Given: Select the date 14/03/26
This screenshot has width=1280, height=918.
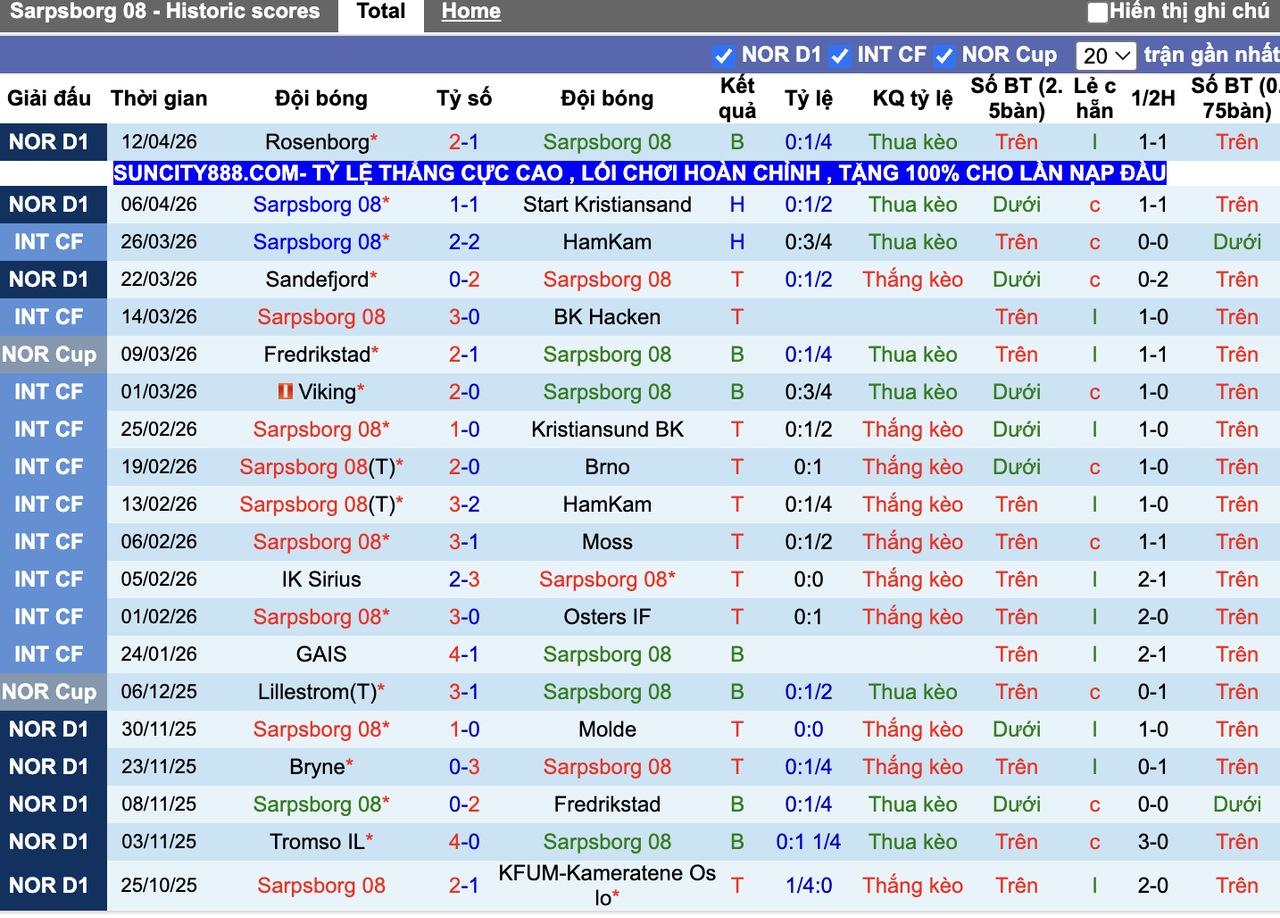Looking at the screenshot, I should click(159, 317).
